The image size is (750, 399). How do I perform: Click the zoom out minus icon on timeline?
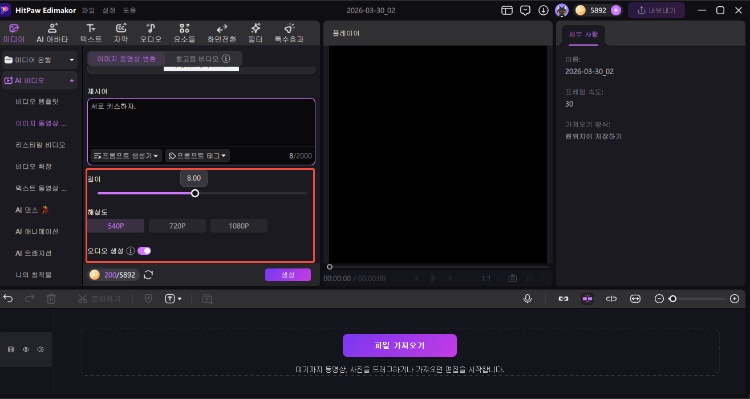659,299
